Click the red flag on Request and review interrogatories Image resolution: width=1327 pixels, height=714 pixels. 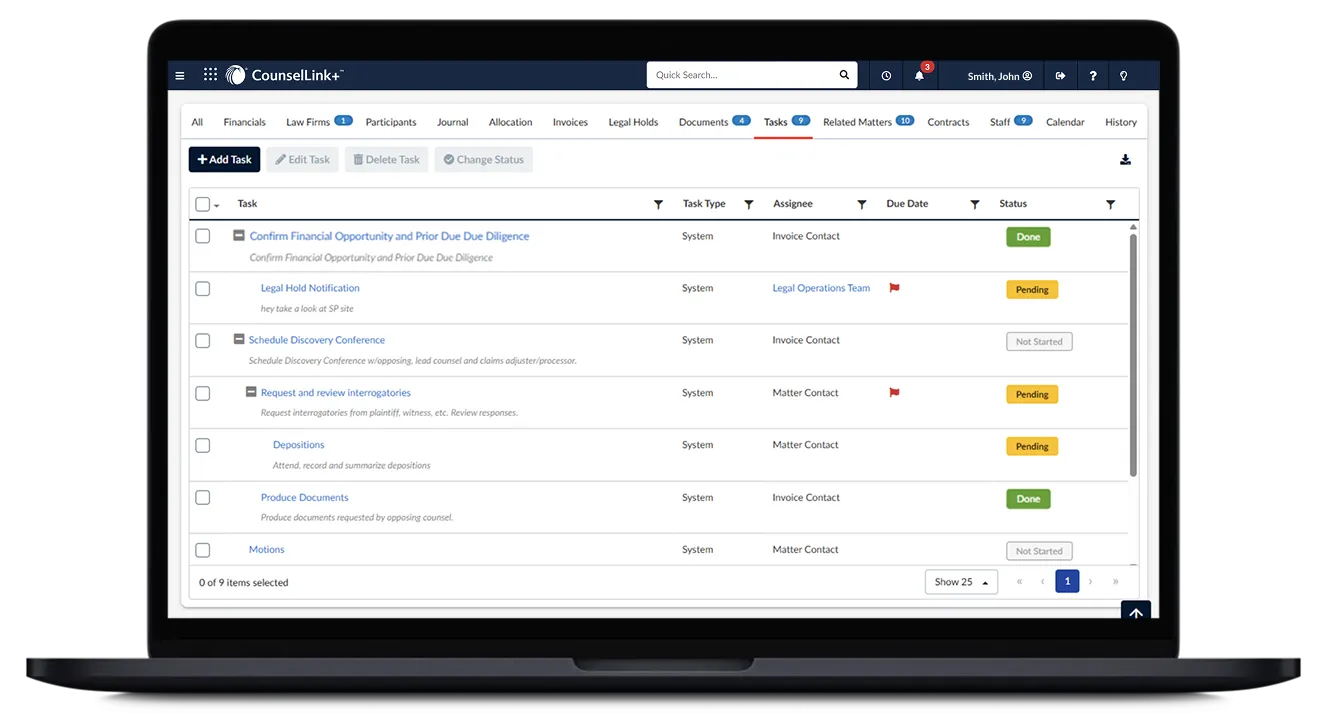894,393
